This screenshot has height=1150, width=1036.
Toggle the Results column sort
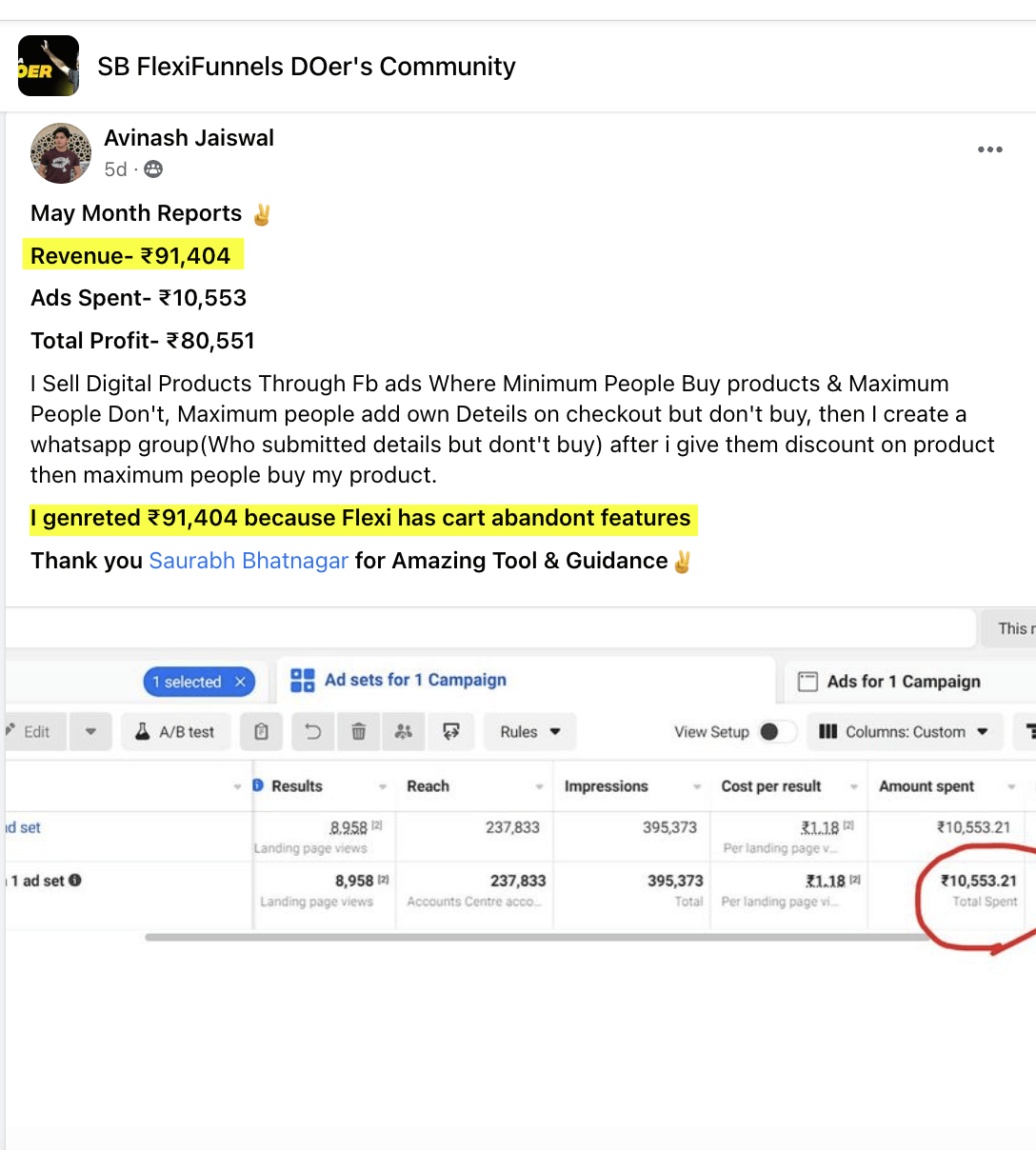pos(383,786)
